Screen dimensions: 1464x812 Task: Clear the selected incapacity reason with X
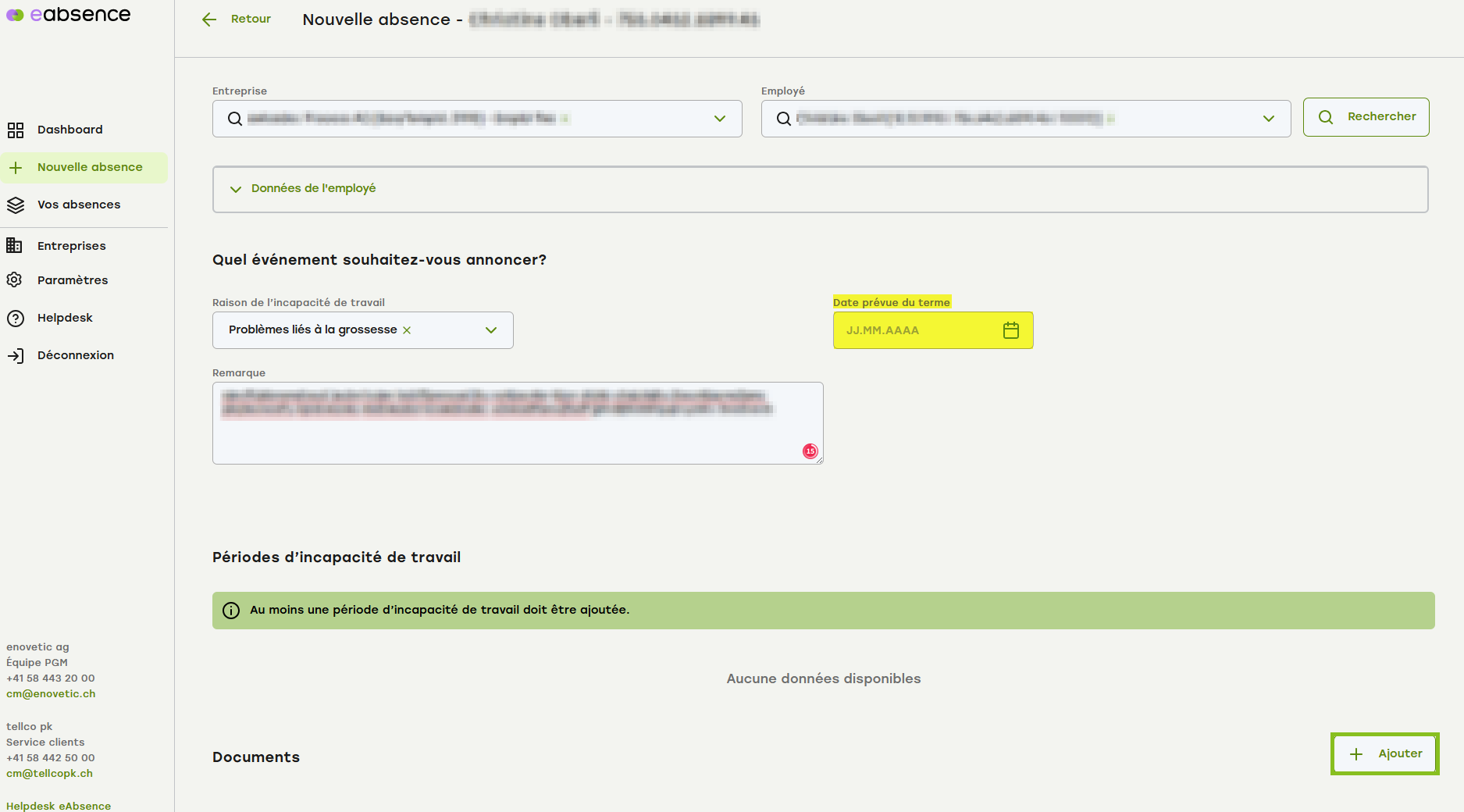point(407,330)
